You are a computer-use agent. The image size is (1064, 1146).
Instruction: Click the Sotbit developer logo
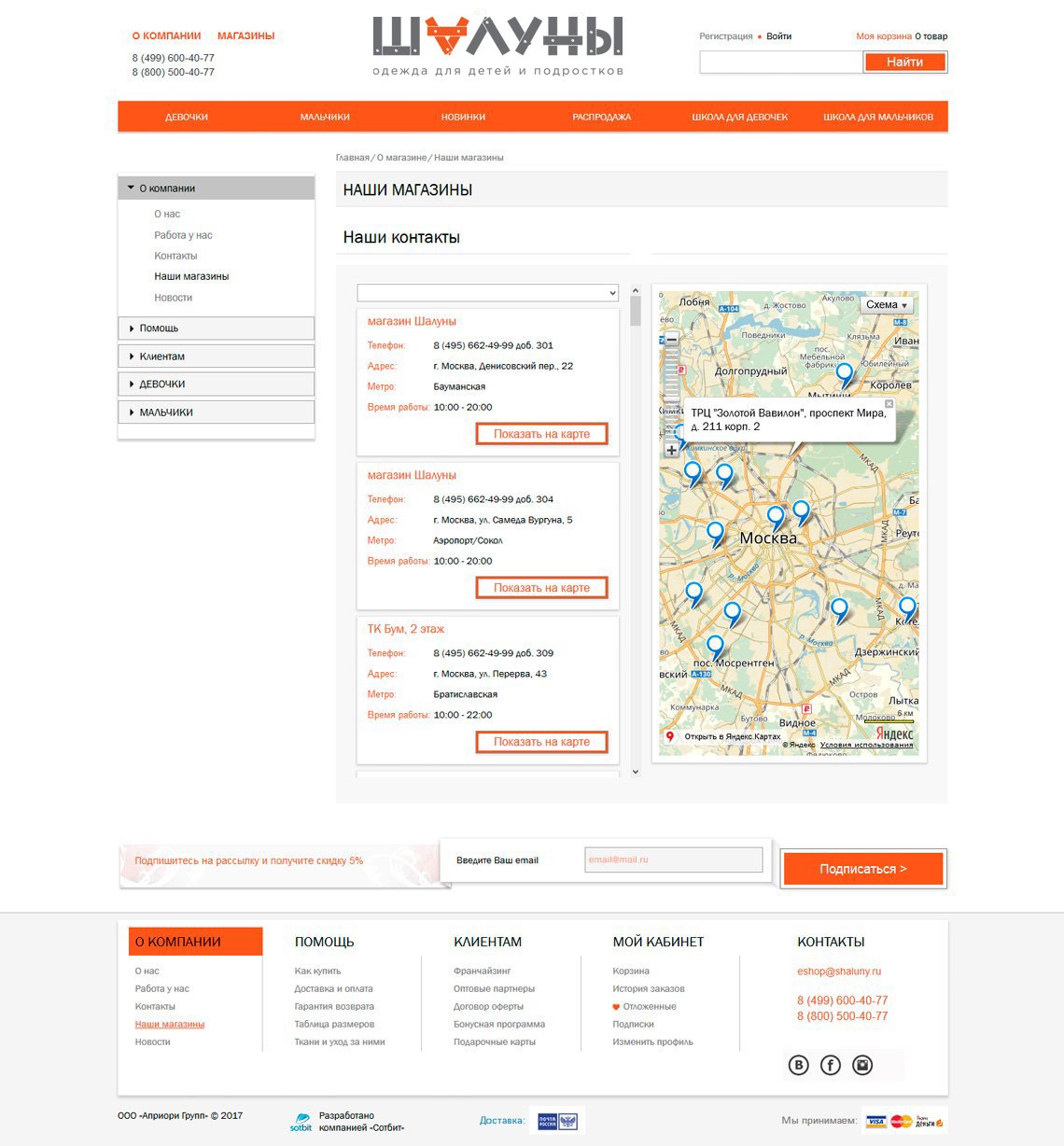point(301,1122)
